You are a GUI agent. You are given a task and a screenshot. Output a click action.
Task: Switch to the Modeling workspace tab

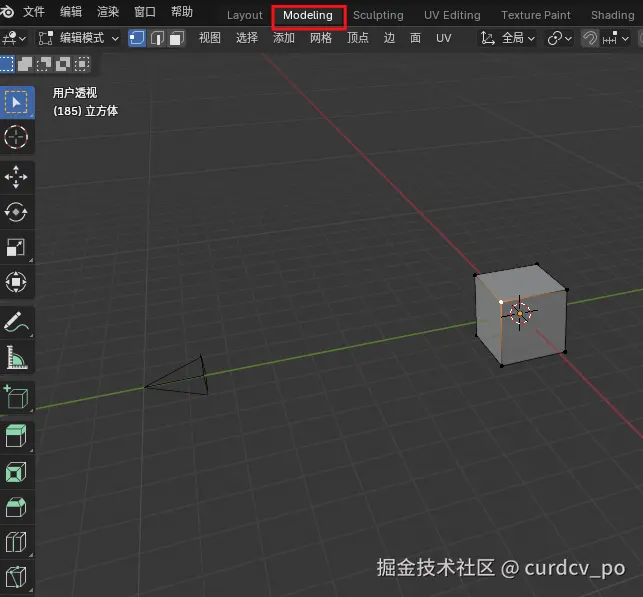308,16
